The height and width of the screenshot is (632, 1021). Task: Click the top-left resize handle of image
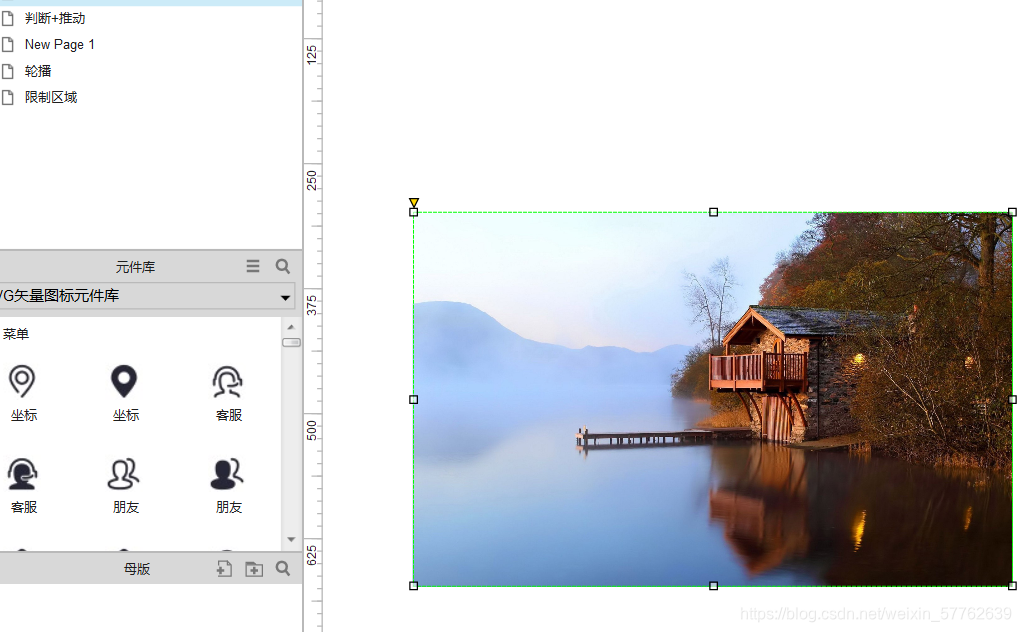tap(413, 212)
